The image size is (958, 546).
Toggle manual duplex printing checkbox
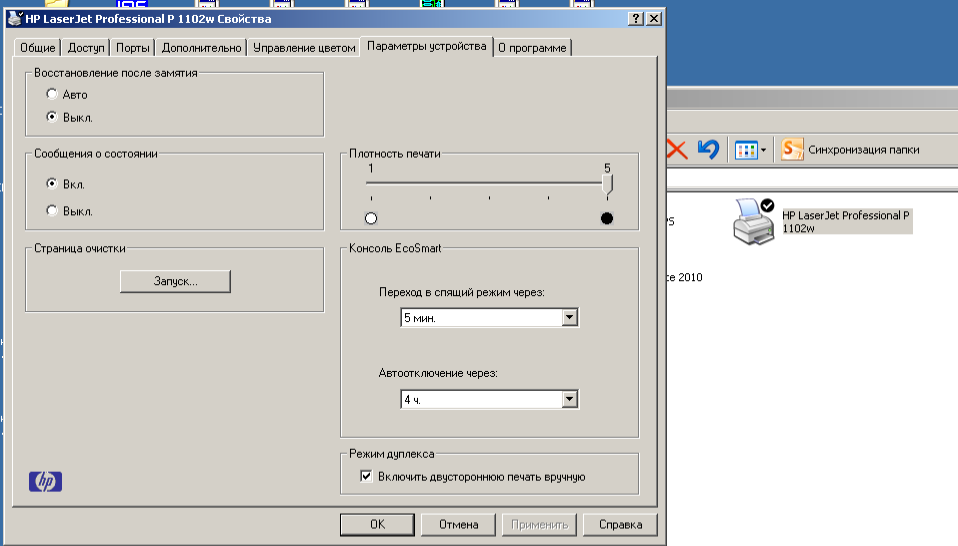pos(366,476)
